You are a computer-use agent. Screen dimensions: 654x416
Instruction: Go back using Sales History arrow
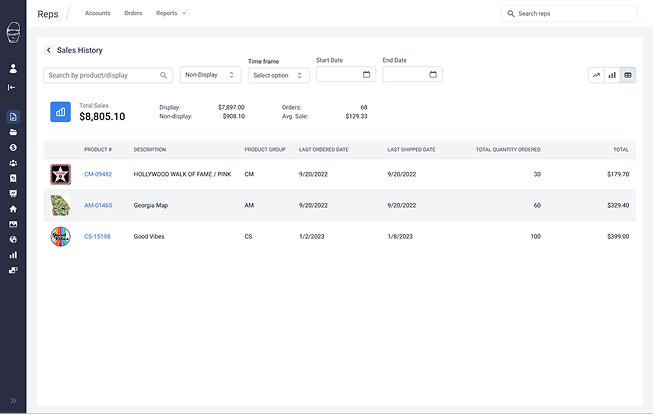pyautogui.click(x=49, y=50)
